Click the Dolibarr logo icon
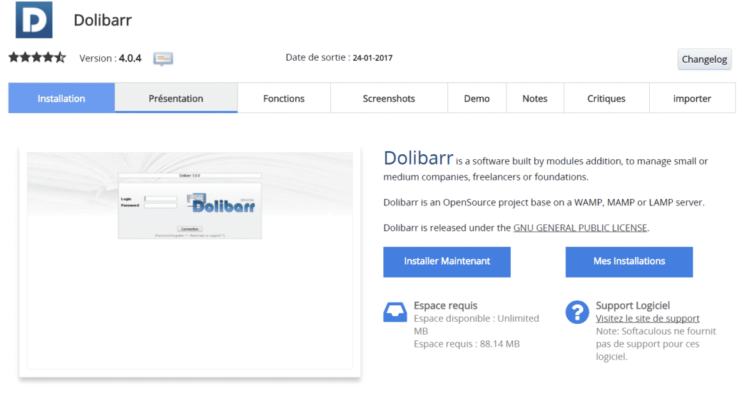Image resolution: width=749 pixels, height=396 pixels. point(34,20)
